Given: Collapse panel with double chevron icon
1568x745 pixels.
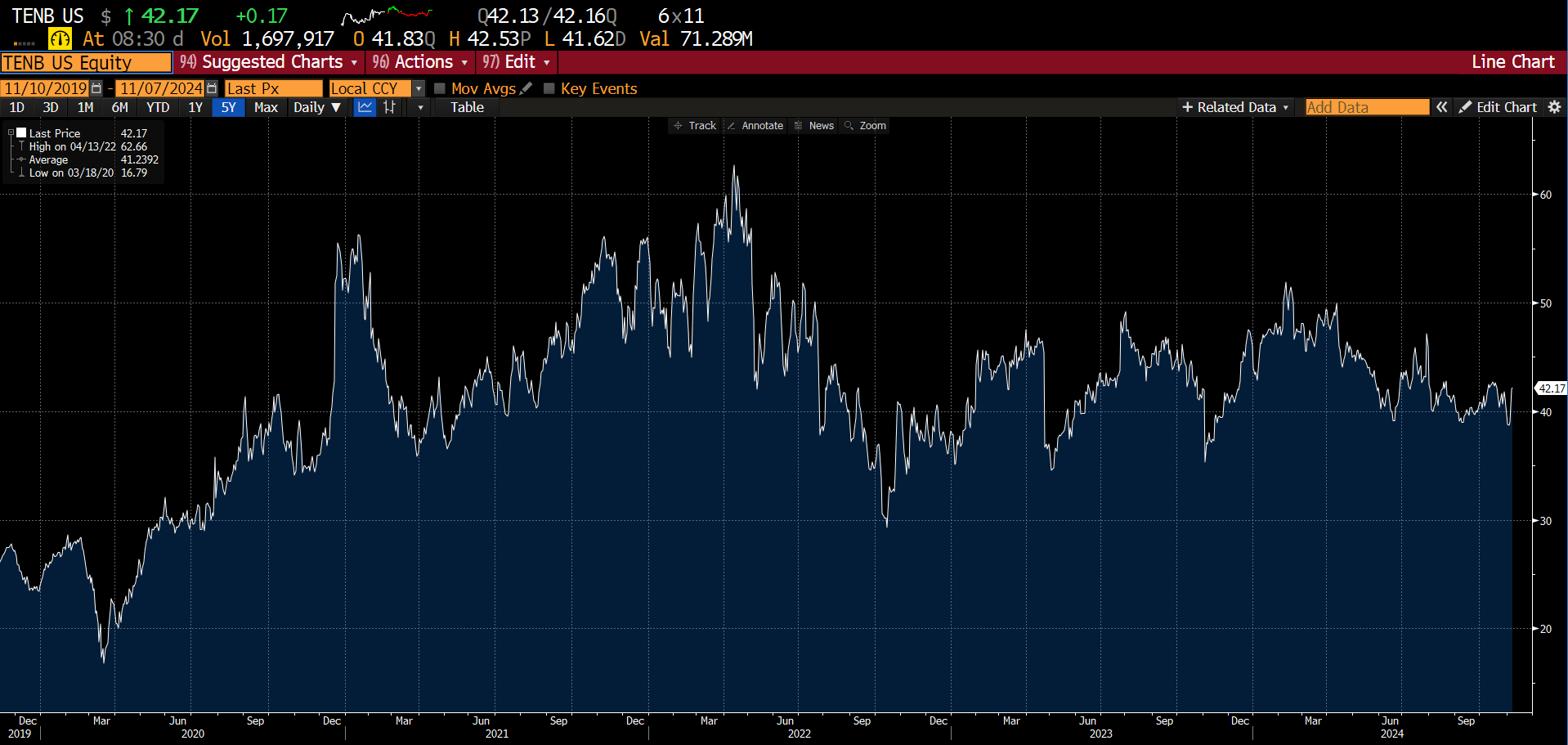Looking at the screenshot, I should pyautogui.click(x=1442, y=107).
